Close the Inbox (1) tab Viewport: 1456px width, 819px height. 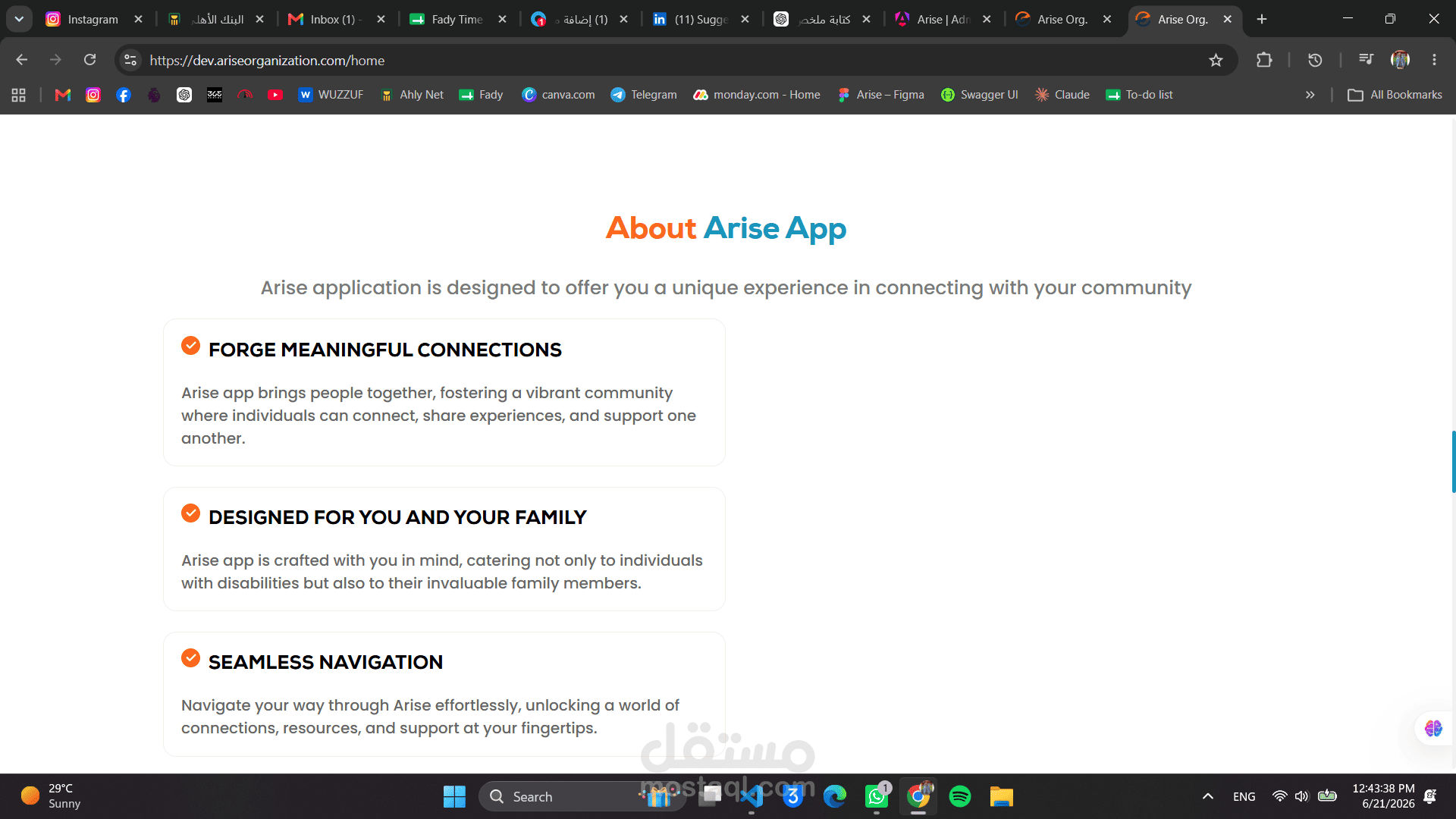coord(381,19)
